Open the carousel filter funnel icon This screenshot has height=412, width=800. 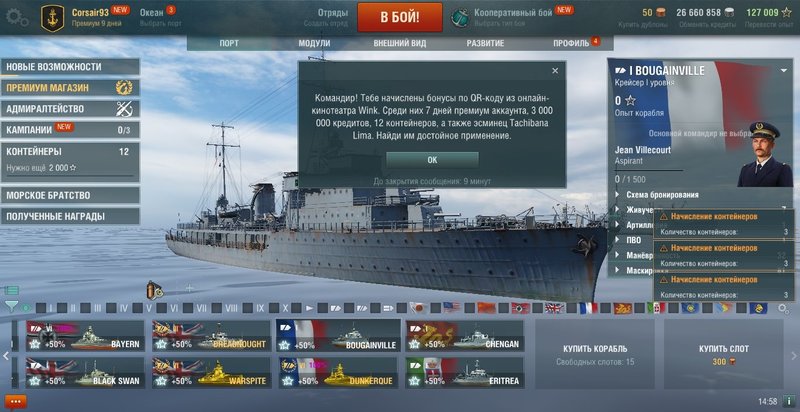(10, 307)
